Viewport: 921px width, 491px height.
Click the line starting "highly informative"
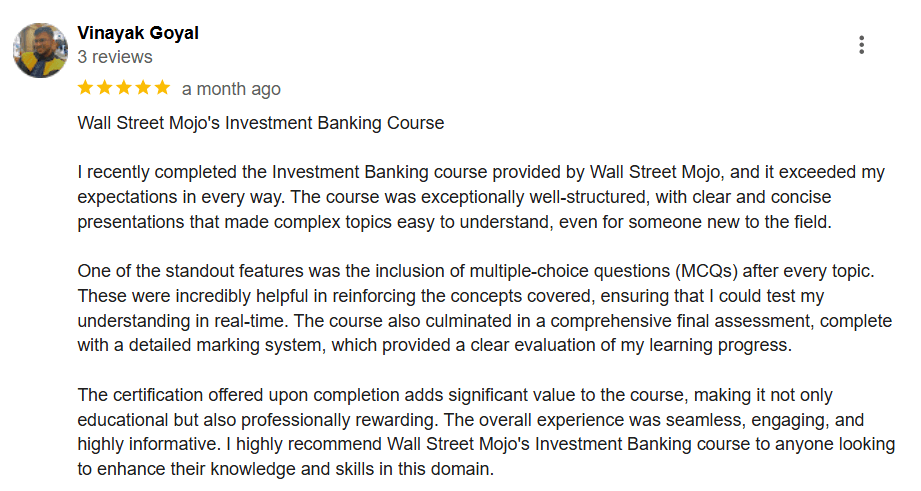470,445
